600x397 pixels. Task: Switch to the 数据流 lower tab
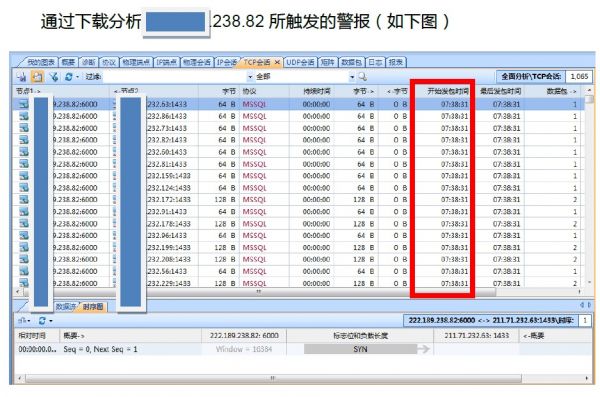[65, 307]
